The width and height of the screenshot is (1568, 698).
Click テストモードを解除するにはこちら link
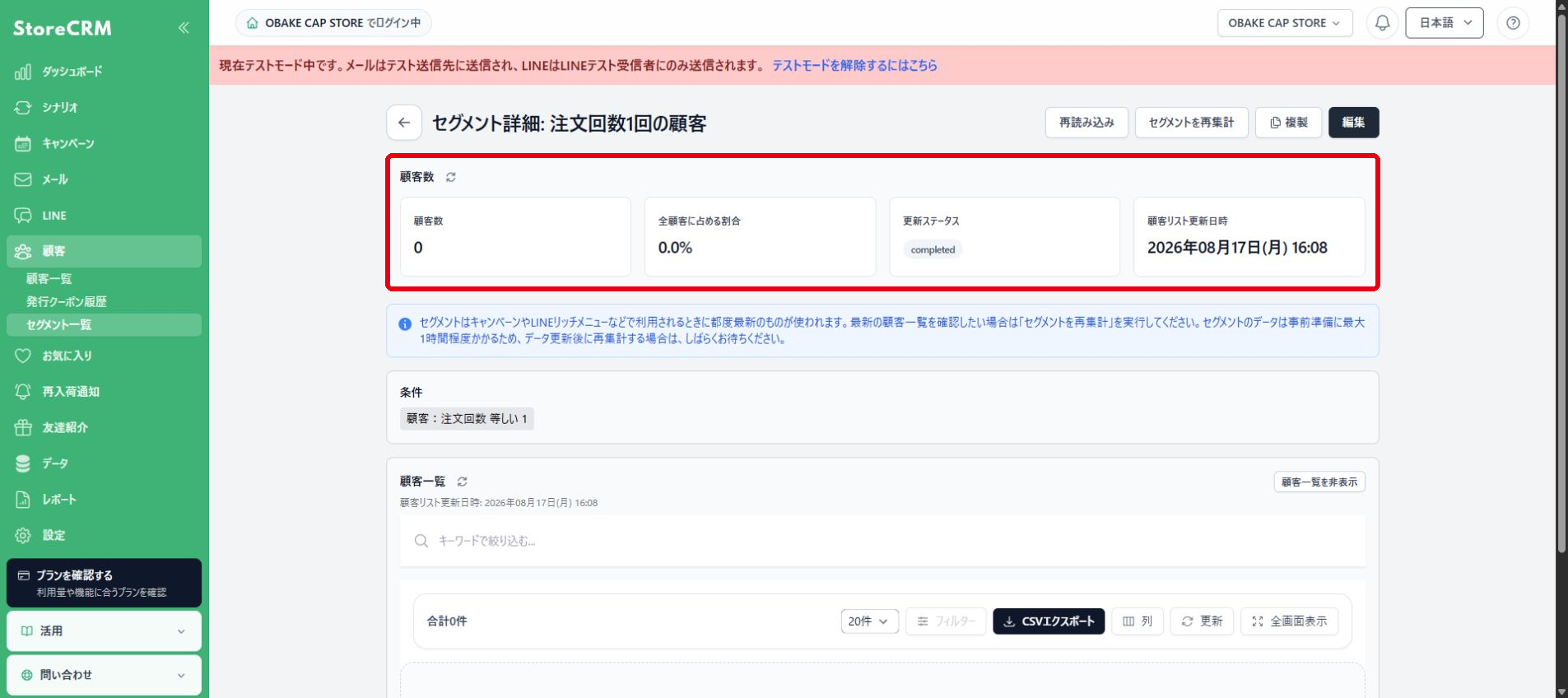click(854, 66)
